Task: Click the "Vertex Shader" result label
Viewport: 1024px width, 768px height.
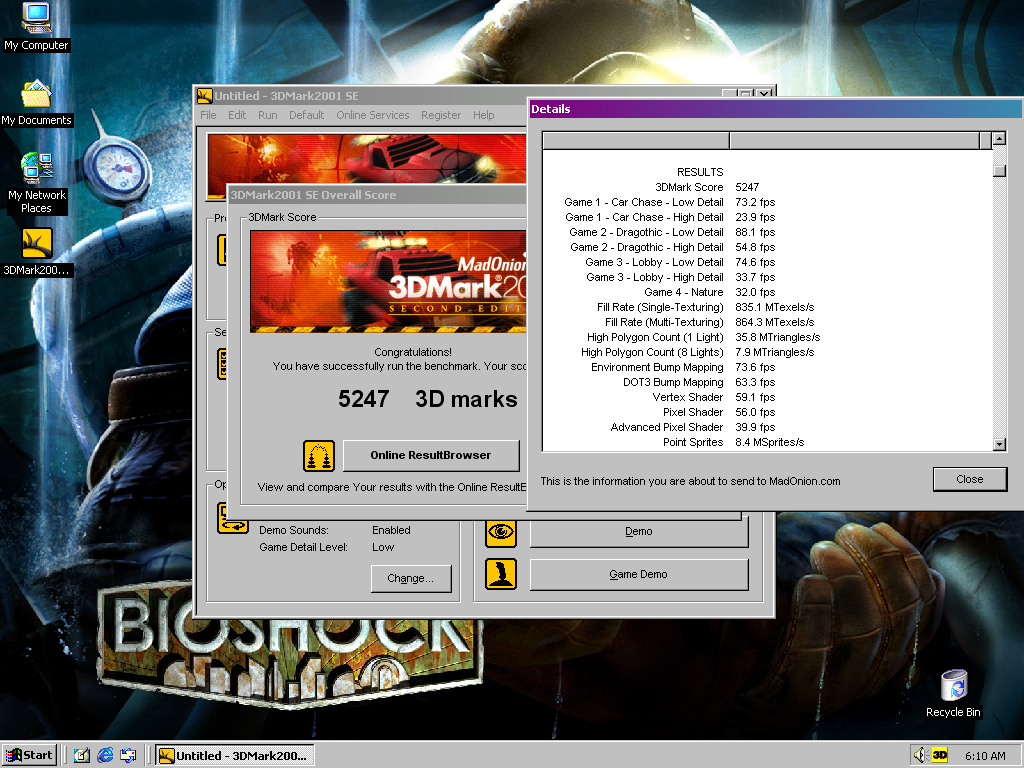Action: [x=688, y=398]
